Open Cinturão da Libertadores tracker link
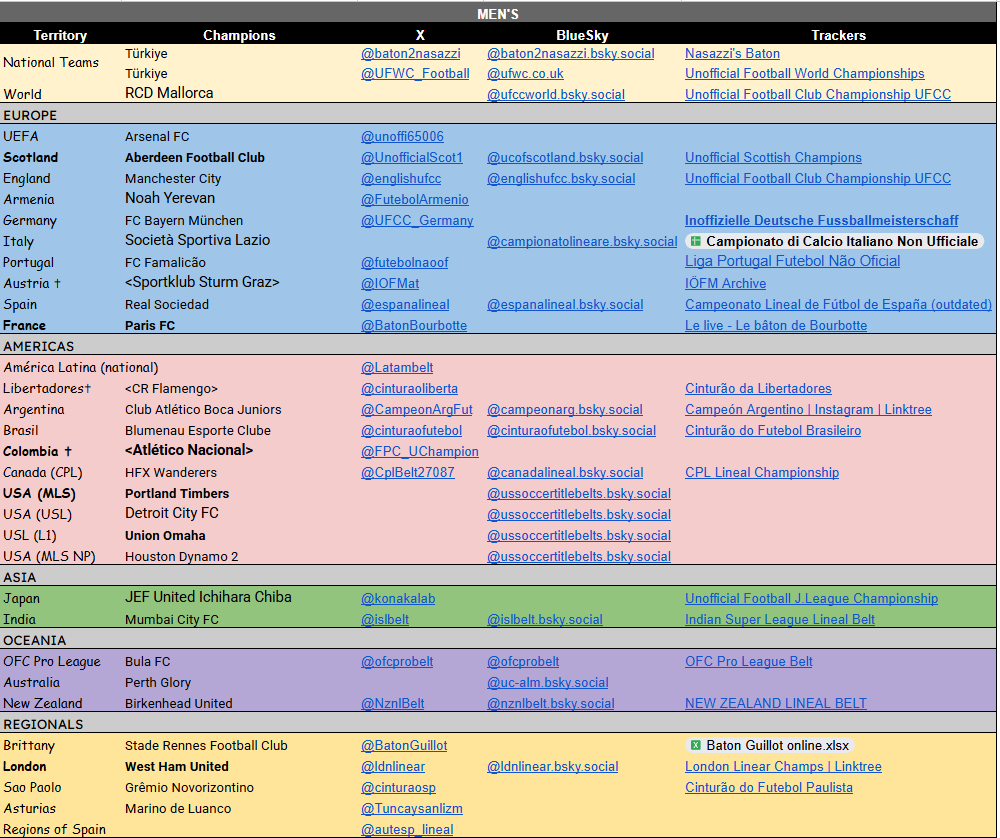The height and width of the screenshot is (838, 1000). (758, 389)
